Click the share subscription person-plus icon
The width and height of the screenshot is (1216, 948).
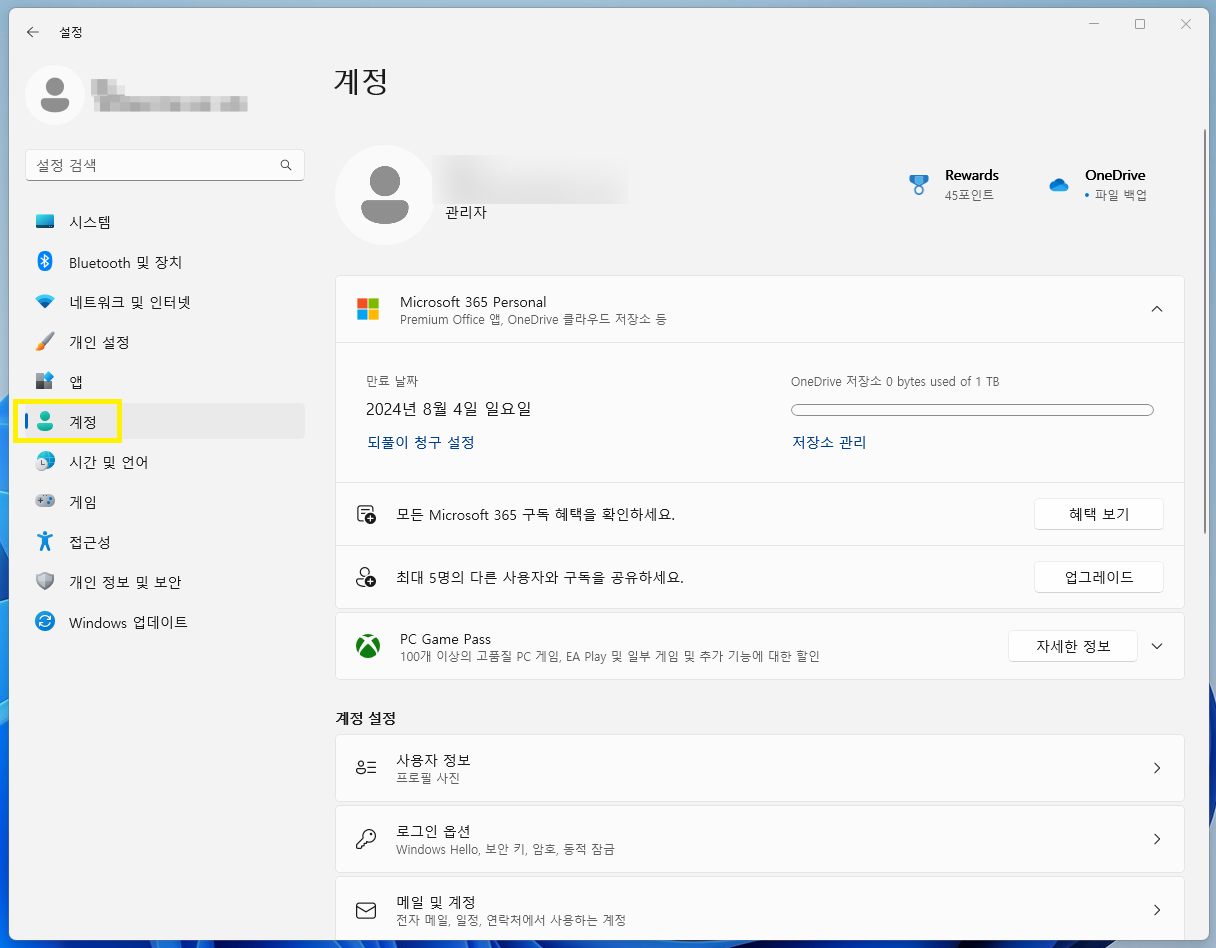coord(366,577)
